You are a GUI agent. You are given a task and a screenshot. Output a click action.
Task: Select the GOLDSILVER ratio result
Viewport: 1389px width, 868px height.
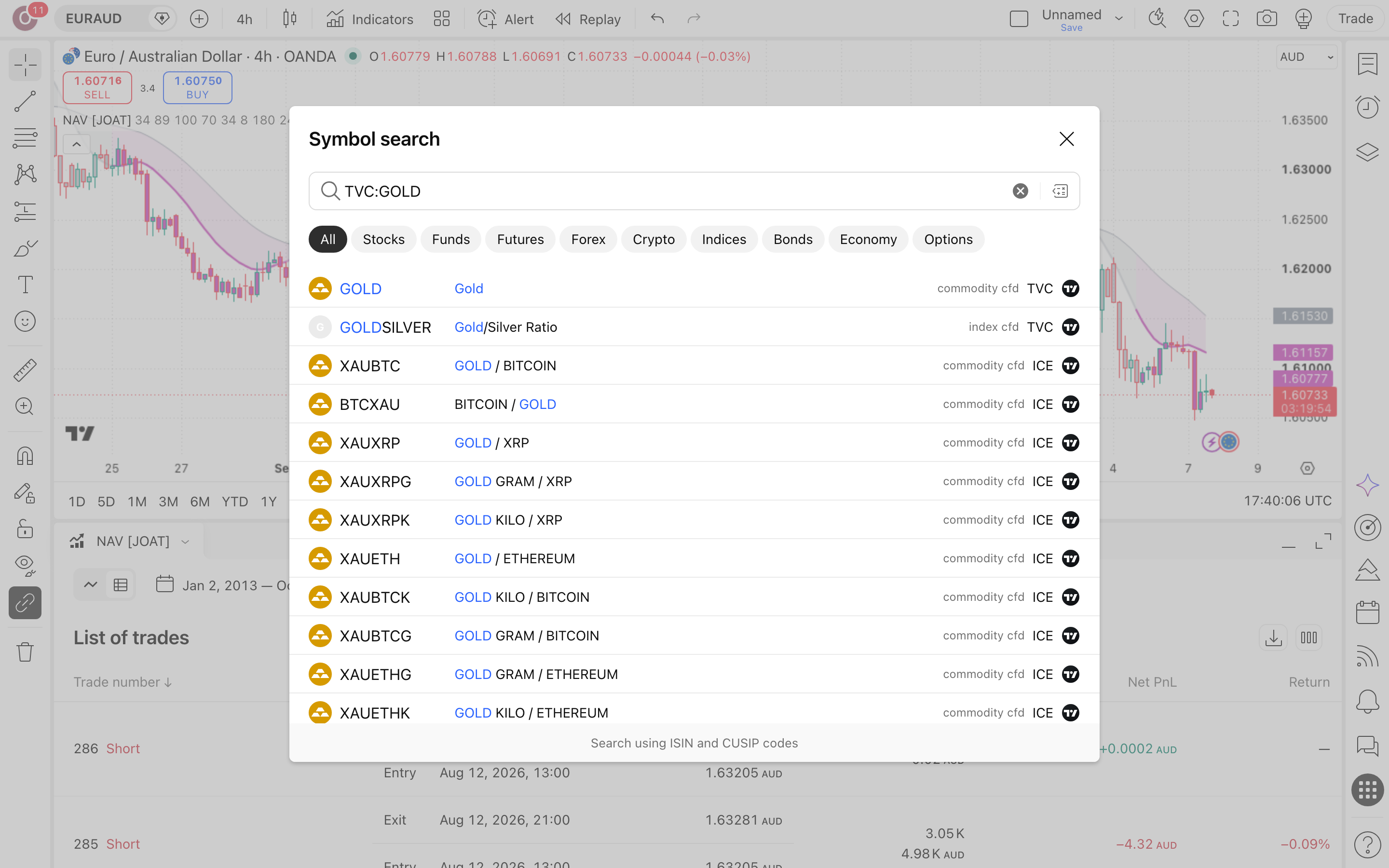[x=694, y=327]
